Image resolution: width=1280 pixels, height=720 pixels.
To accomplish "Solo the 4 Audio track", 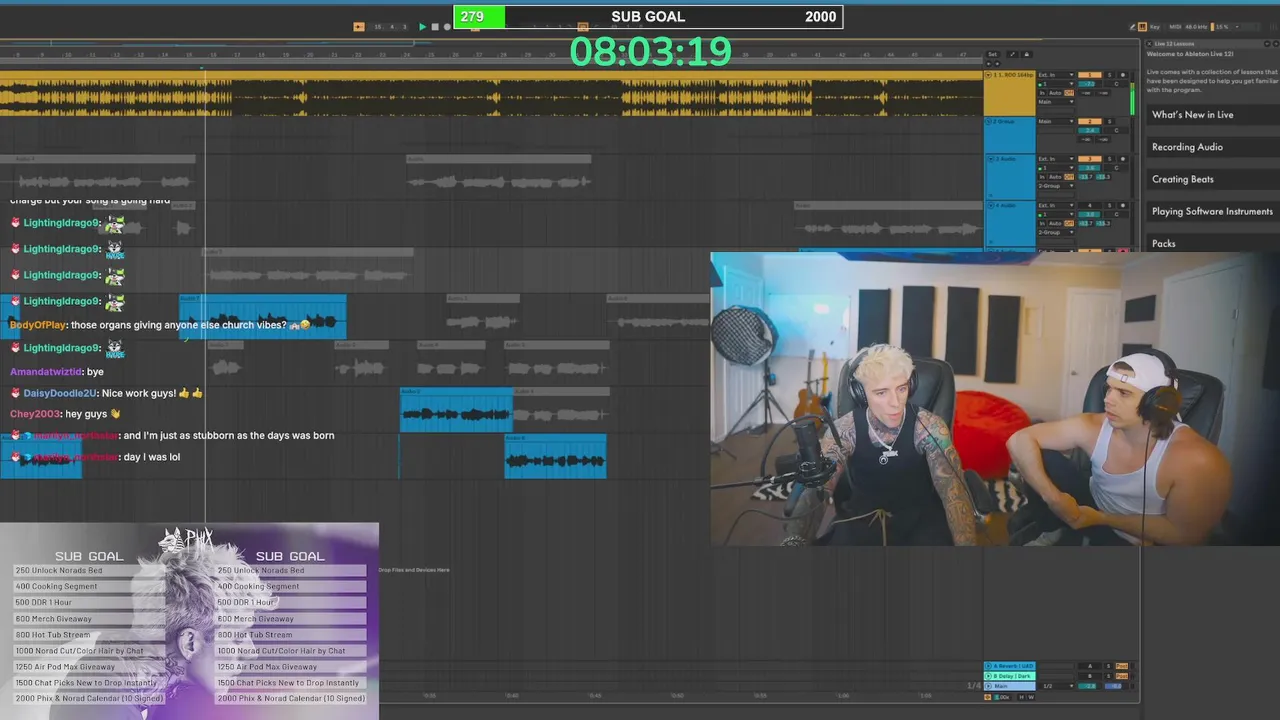I will (x=1109, y=205).
